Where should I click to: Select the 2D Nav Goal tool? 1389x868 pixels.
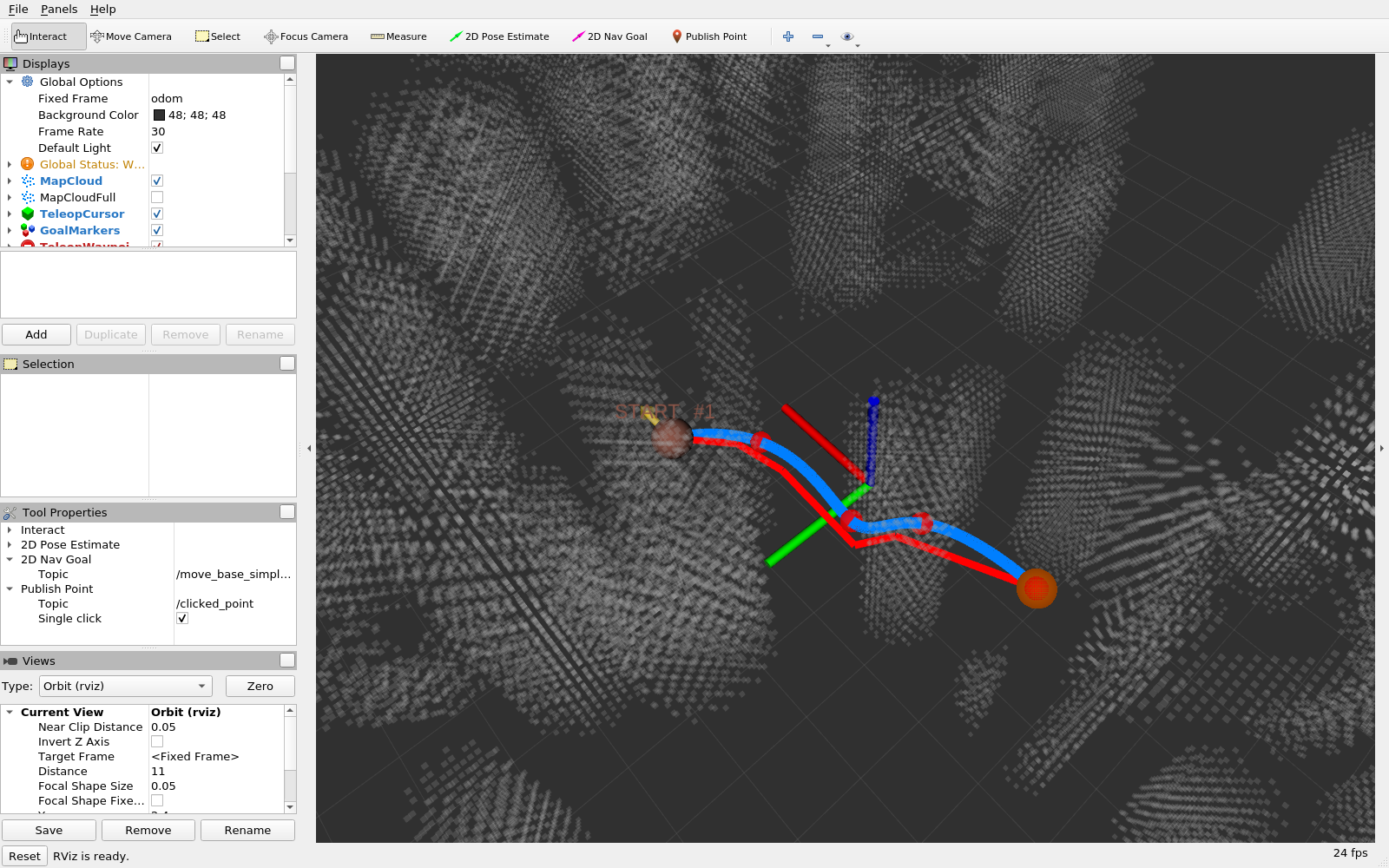[x=610, y=36]
